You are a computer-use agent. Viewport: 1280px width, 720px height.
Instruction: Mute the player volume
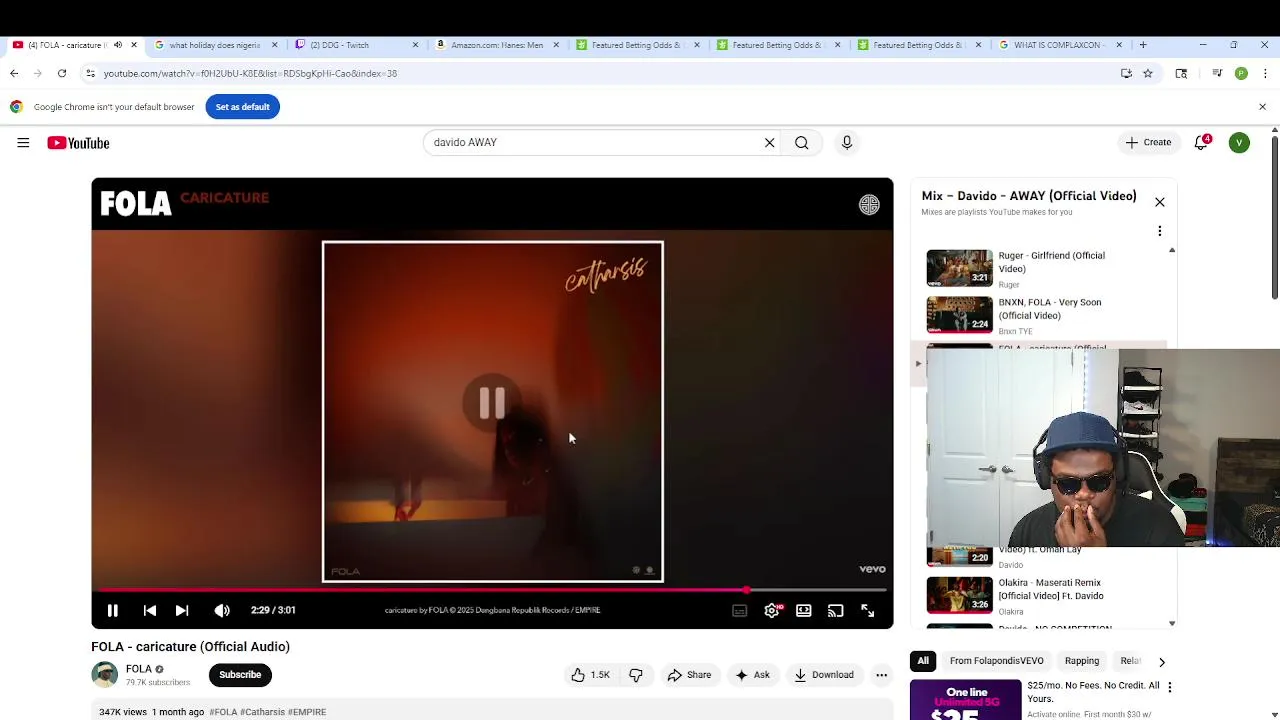(222, 610)
